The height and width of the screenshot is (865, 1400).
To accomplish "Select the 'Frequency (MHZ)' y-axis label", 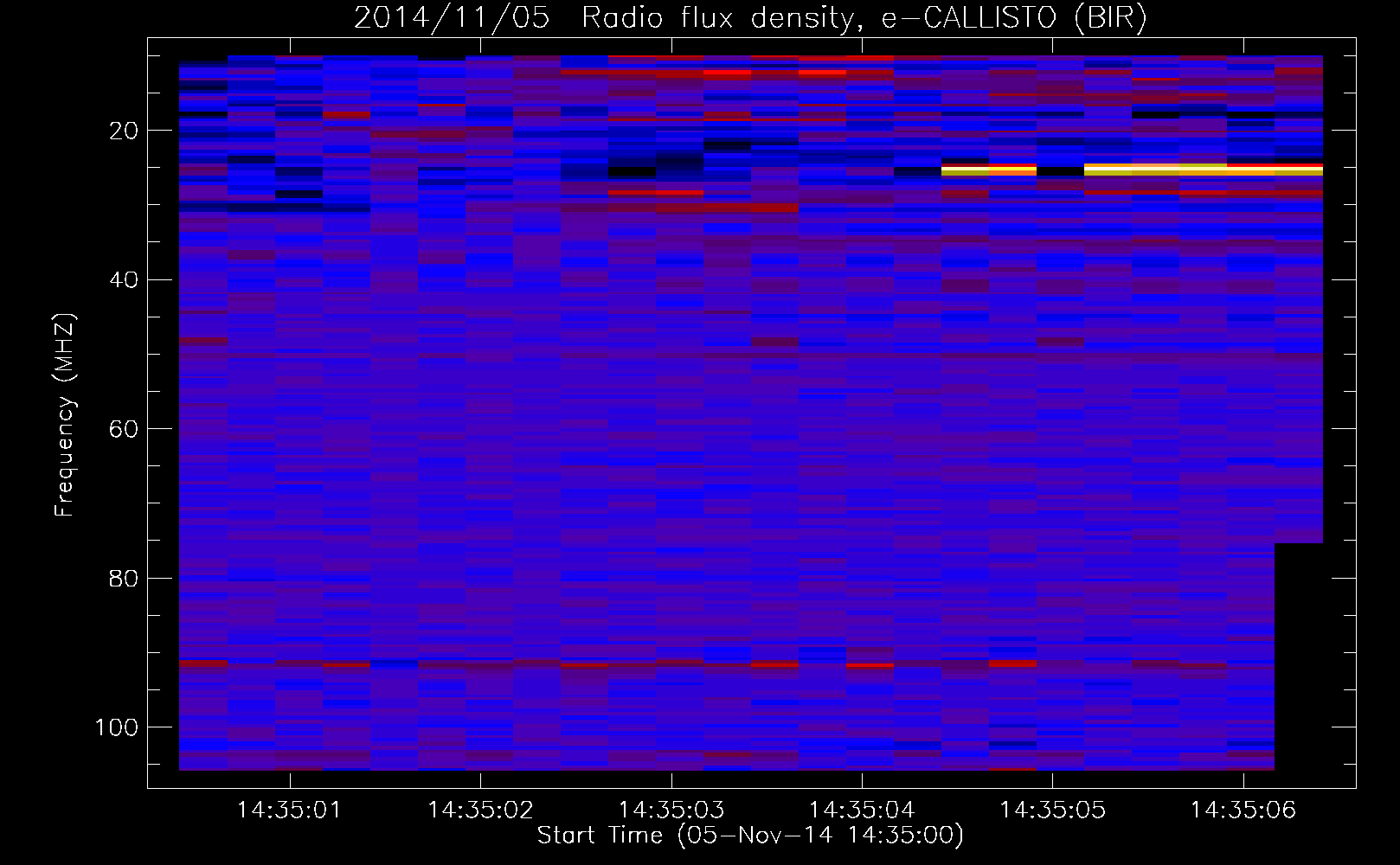I will click(x=65, y=414).
